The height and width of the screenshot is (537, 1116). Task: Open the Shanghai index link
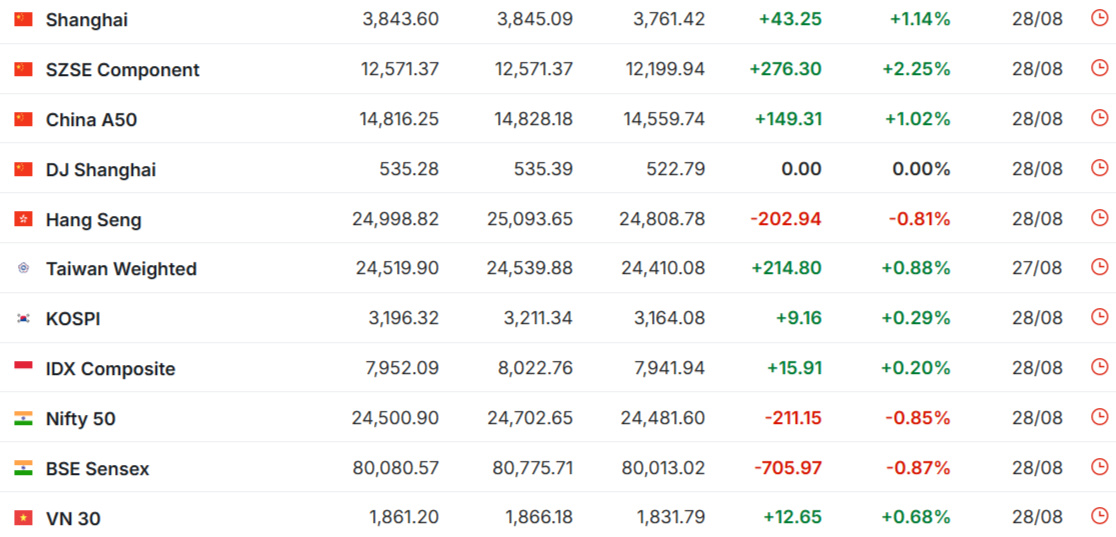(x=87, y=20)
